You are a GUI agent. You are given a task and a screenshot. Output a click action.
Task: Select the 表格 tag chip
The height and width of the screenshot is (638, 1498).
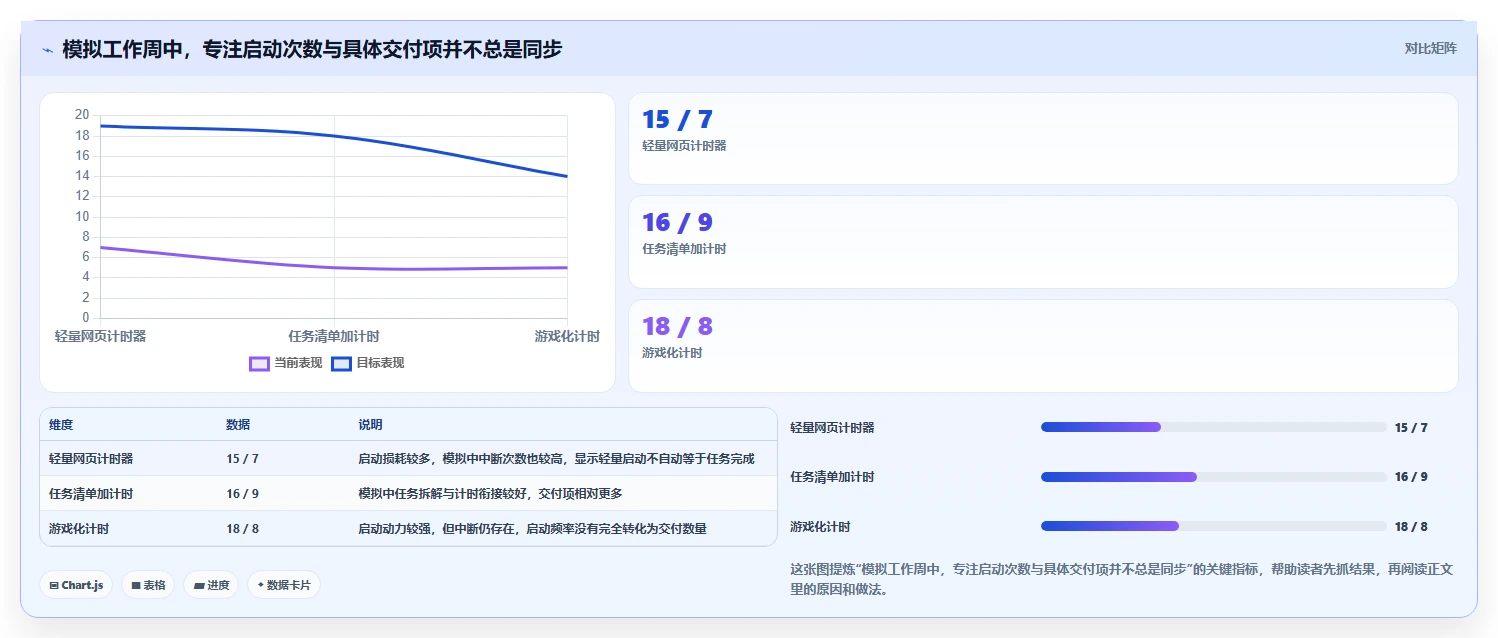pos(148,585)
